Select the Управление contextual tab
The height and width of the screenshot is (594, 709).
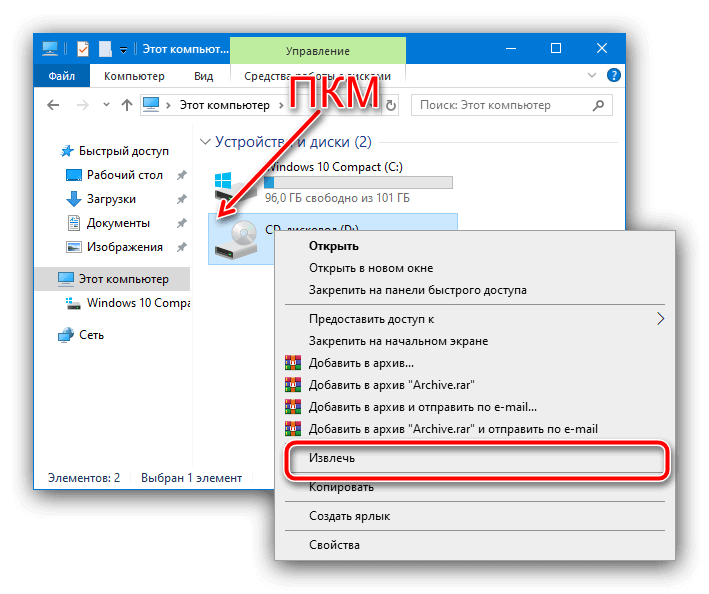tap(318, 51)
